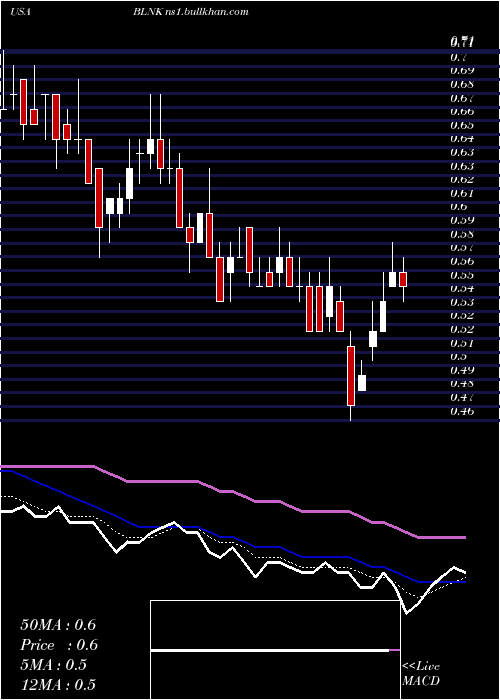
Task: Click the 12MA : 0.5 readout
Action: click(58, 685)
